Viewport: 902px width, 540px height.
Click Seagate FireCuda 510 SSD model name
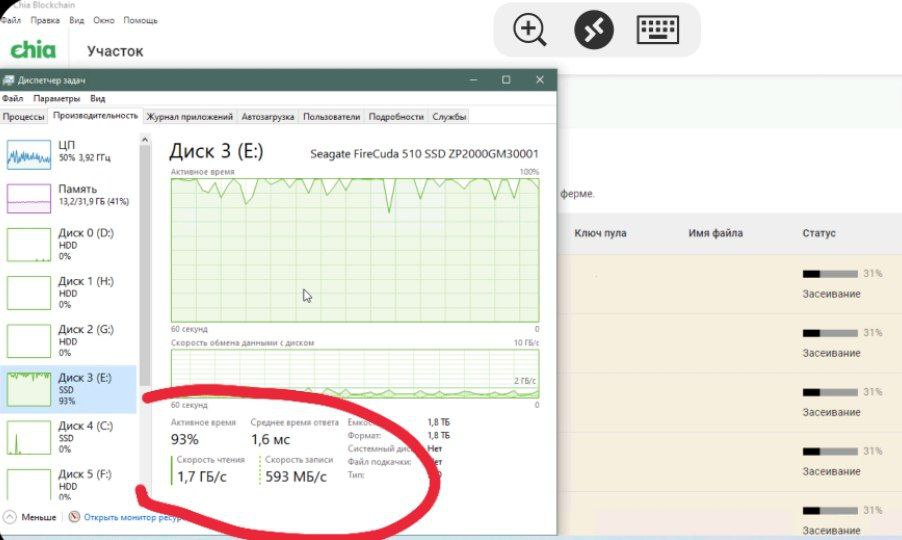point(425,154)
